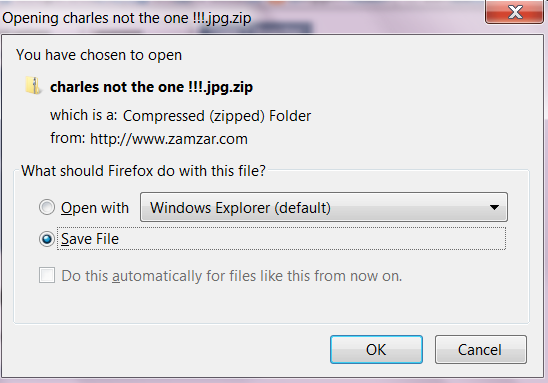The image size is (548, 383).
Task: Open the application chooser combo box
Action: (324, 207)
